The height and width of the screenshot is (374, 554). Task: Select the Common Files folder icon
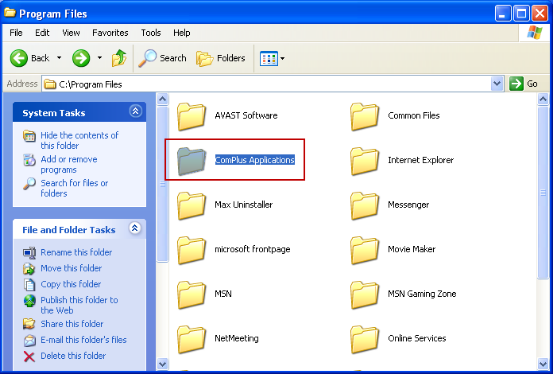coord(364,116)
